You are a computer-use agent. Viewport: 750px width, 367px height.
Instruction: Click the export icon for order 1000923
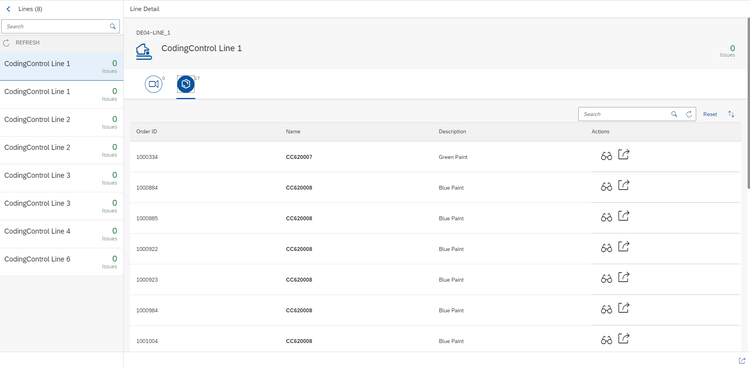pyautogui.click(x=623, y=277)
